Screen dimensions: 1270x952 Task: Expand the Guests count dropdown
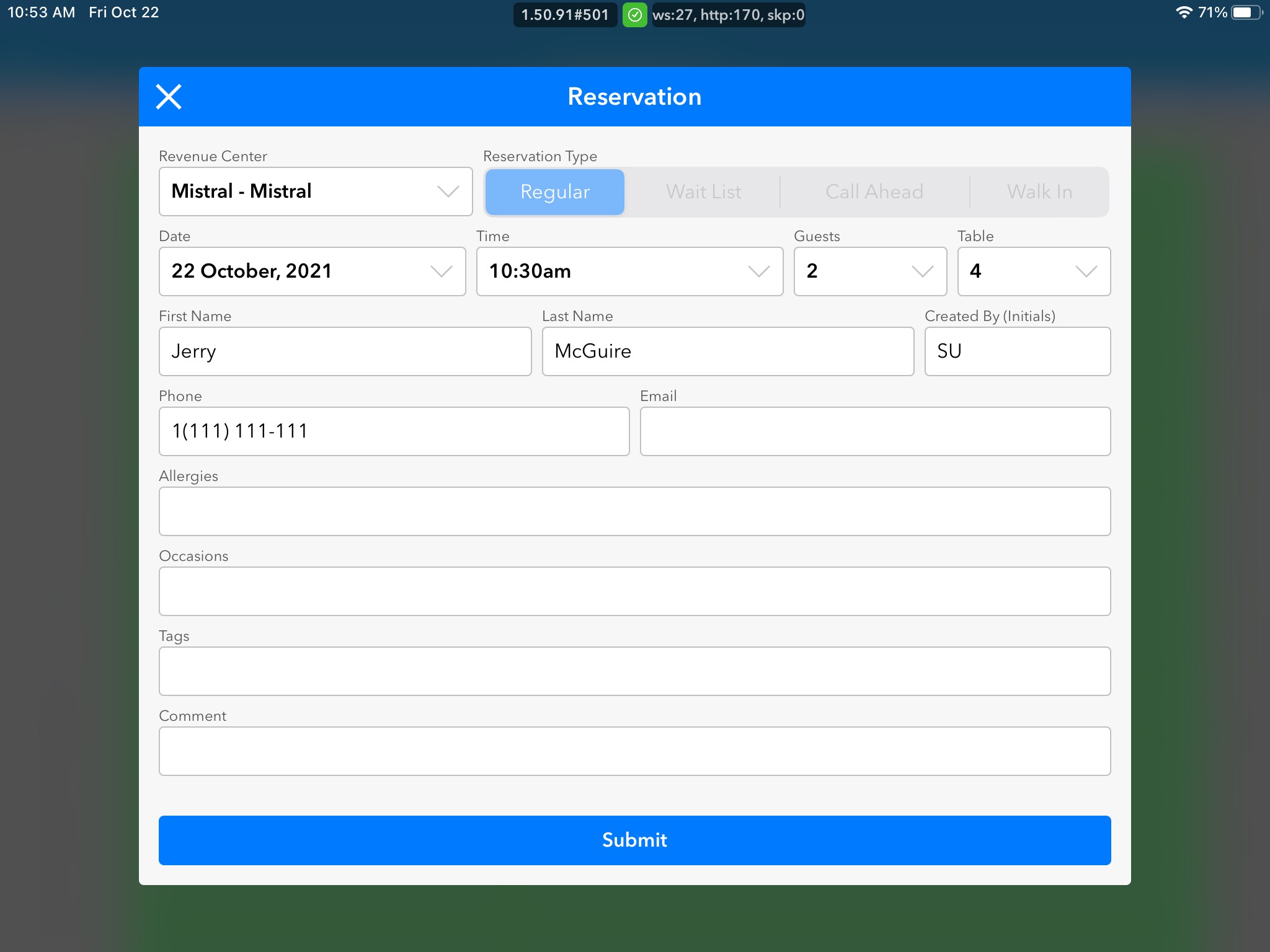pyautogui.click(x=869, y=271)
